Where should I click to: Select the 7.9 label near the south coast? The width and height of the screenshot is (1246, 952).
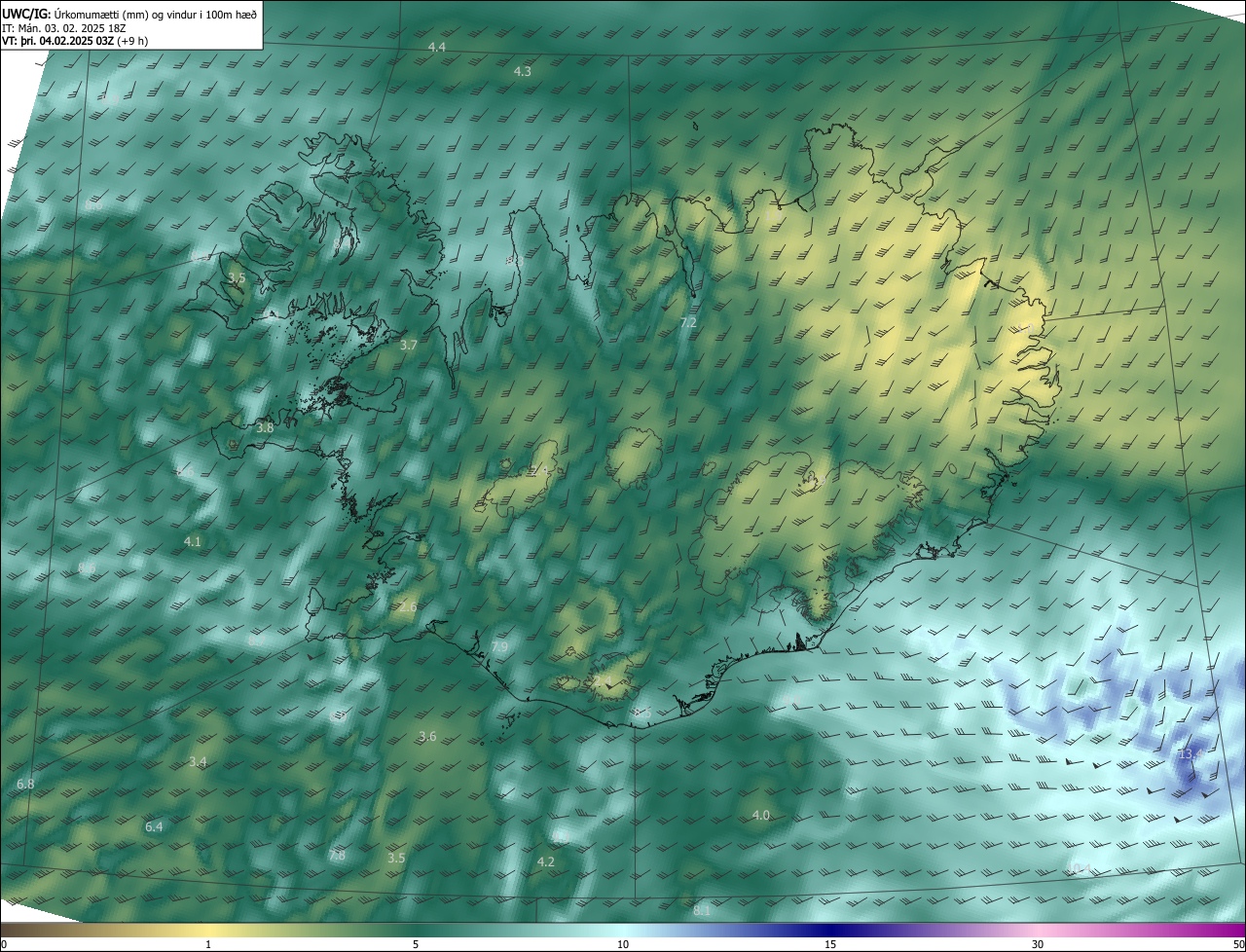click(499, 647)
